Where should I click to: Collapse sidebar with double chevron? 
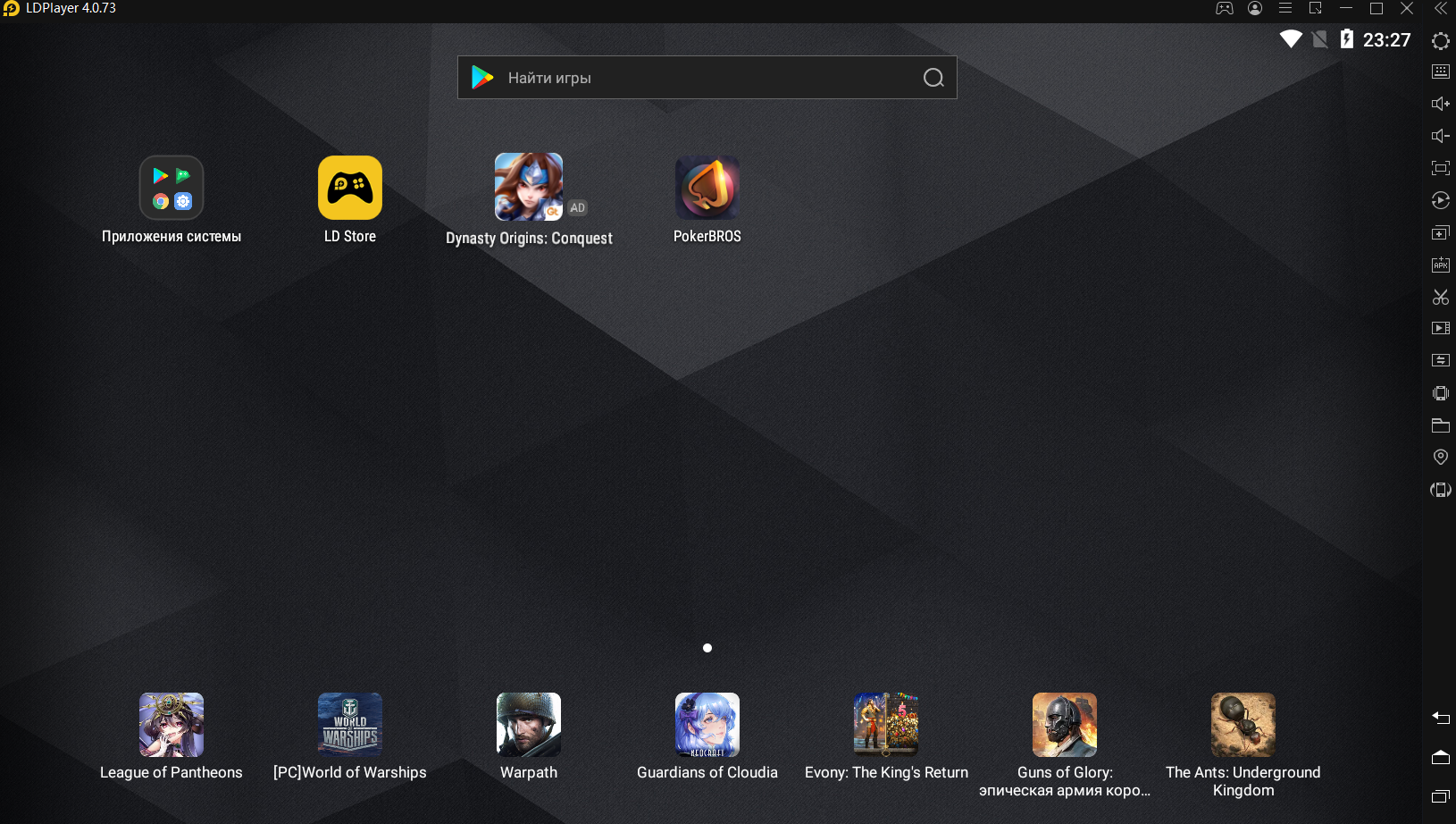click(1441, 8)
